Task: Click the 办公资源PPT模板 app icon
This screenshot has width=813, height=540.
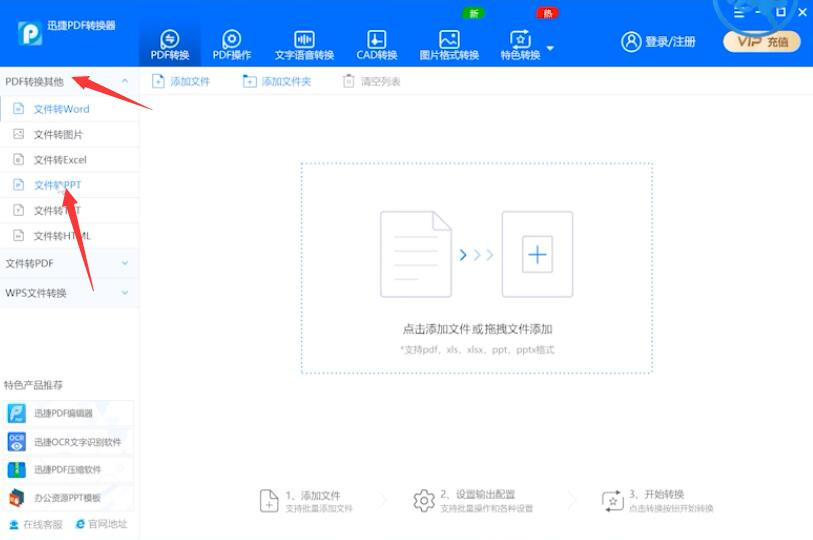Action: [17, 497]
